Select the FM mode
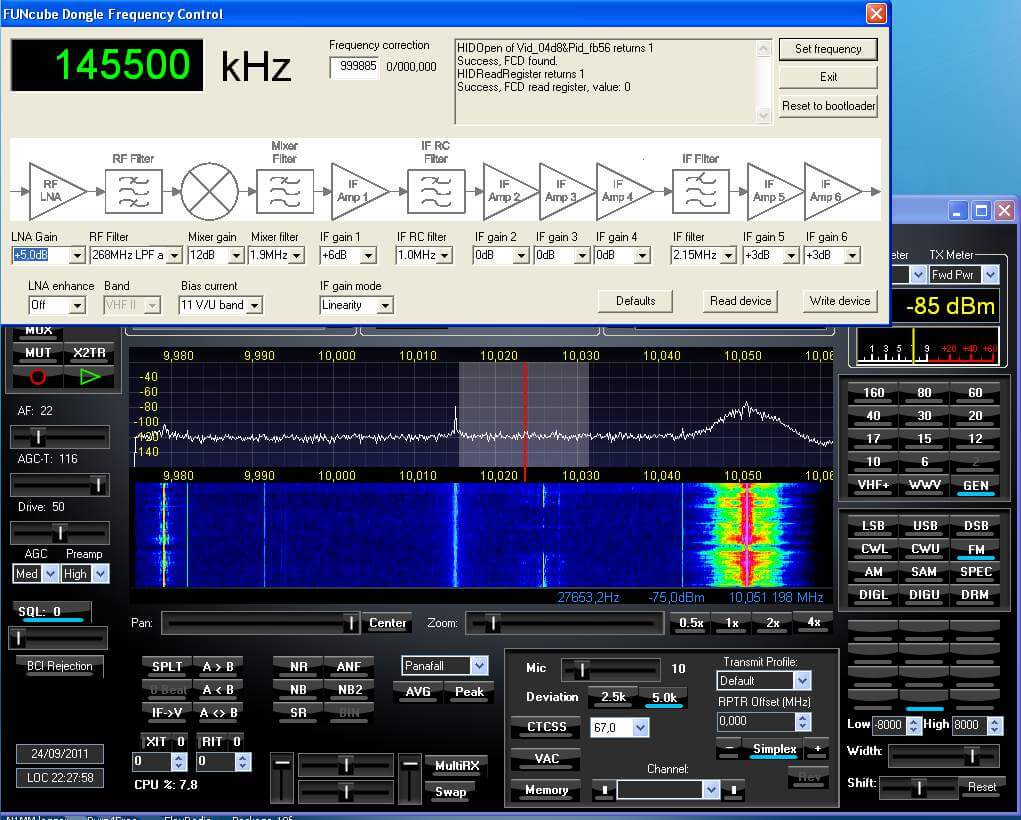Screen dimensions: 1021x820 tap(975, 549)
